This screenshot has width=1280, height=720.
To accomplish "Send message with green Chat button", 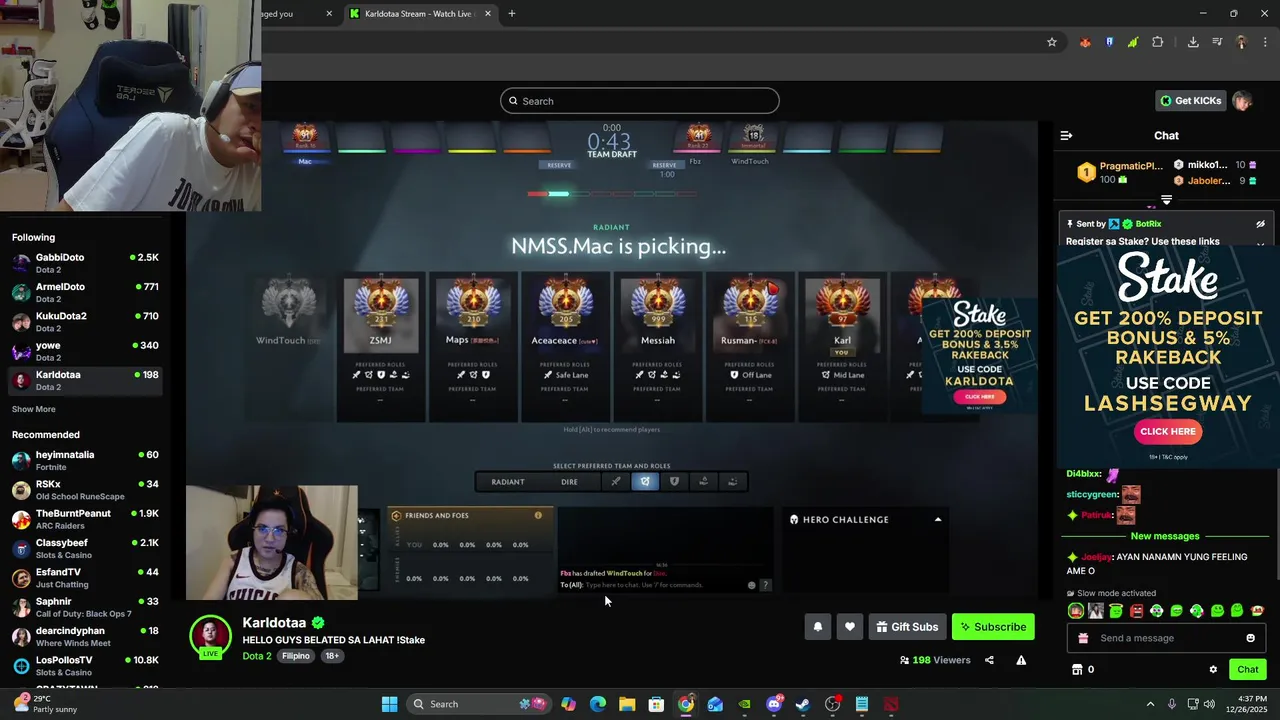I will [1247, 669].
